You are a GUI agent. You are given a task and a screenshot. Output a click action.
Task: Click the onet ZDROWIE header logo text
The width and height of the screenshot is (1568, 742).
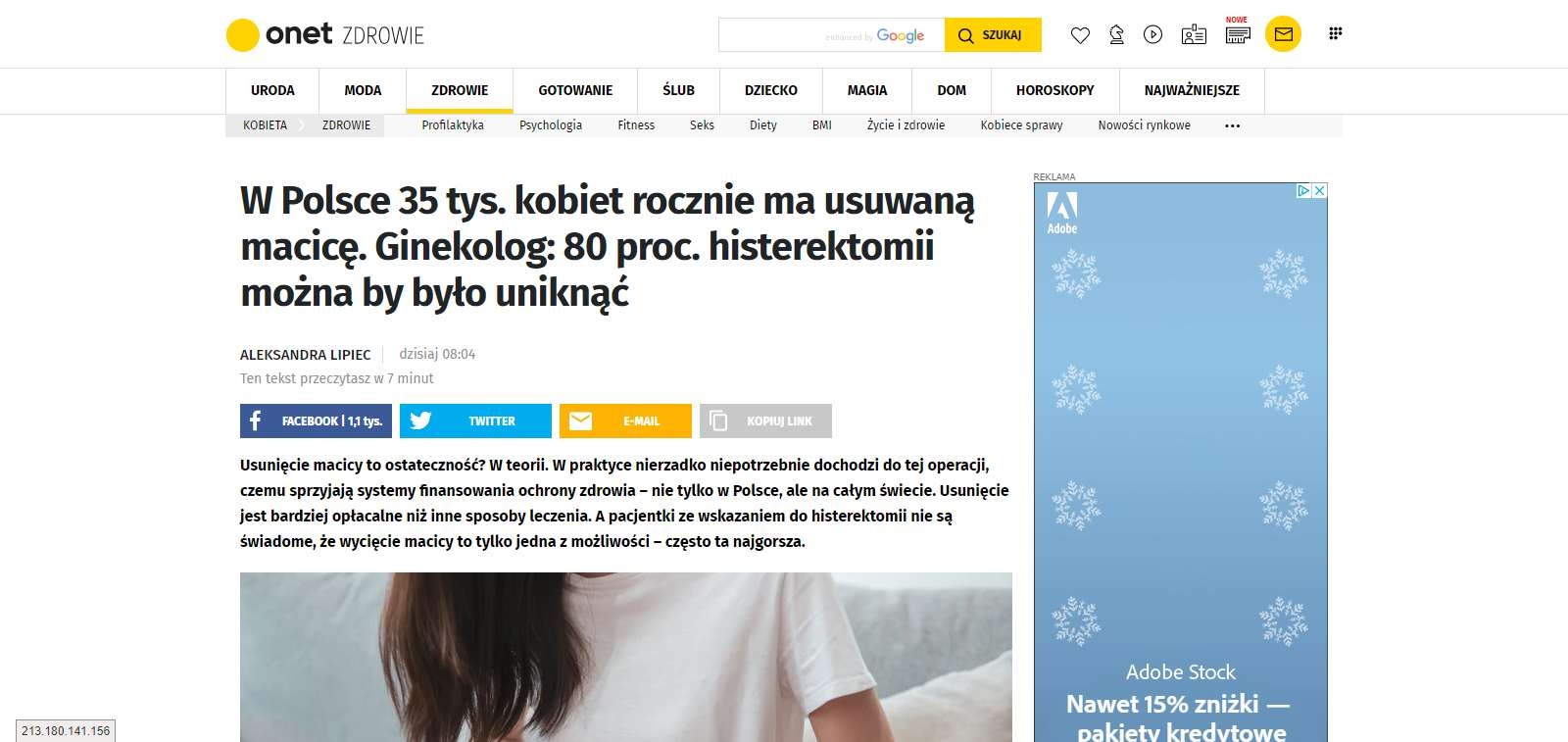(345, 35)
